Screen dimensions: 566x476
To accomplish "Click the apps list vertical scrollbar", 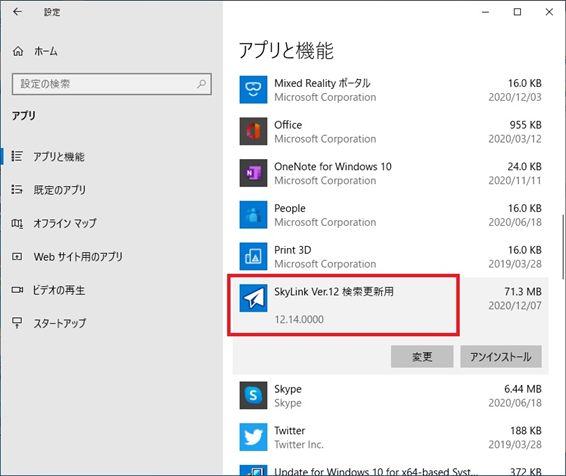I will (x=563, y=247).
